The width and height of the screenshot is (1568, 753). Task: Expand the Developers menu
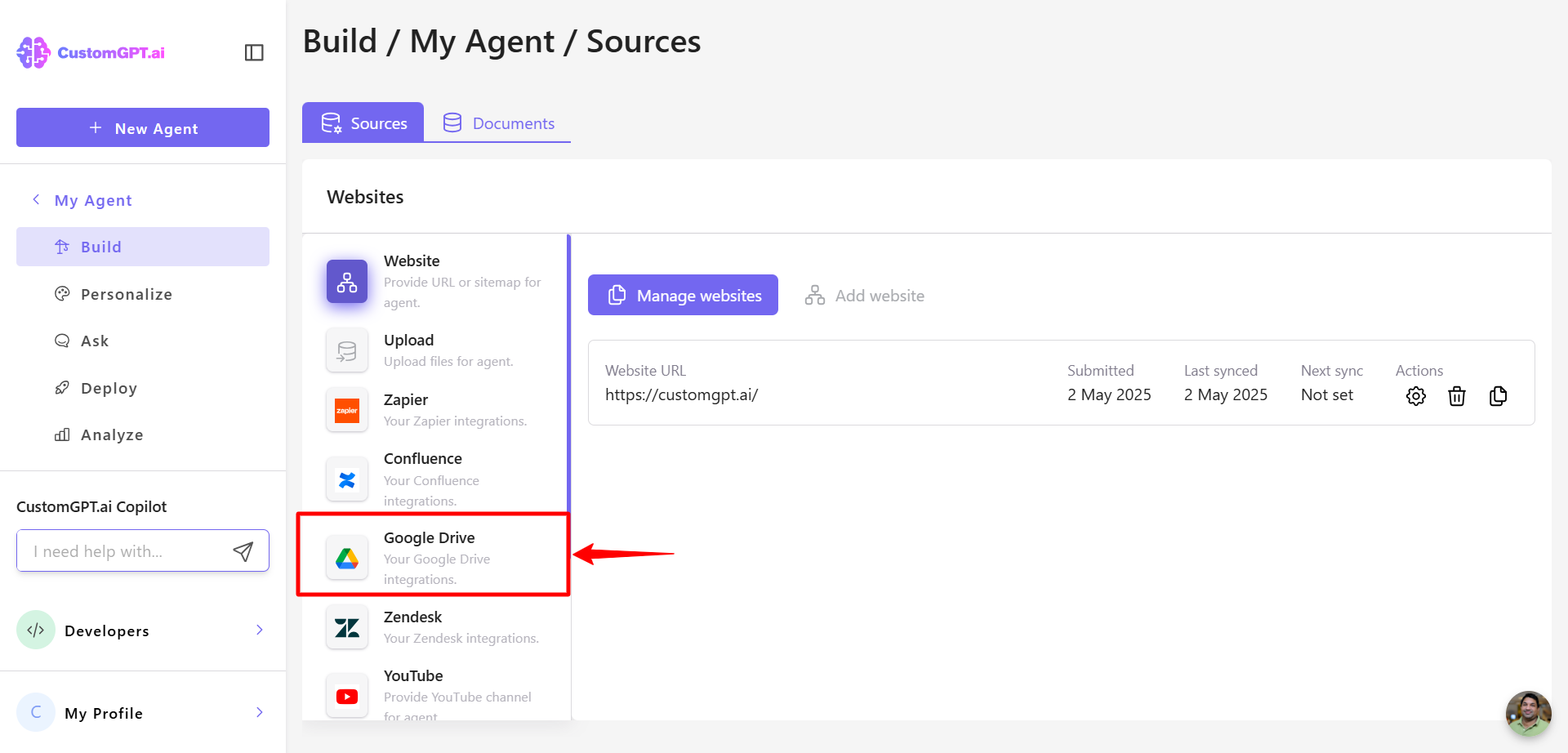tap(259, 630)
